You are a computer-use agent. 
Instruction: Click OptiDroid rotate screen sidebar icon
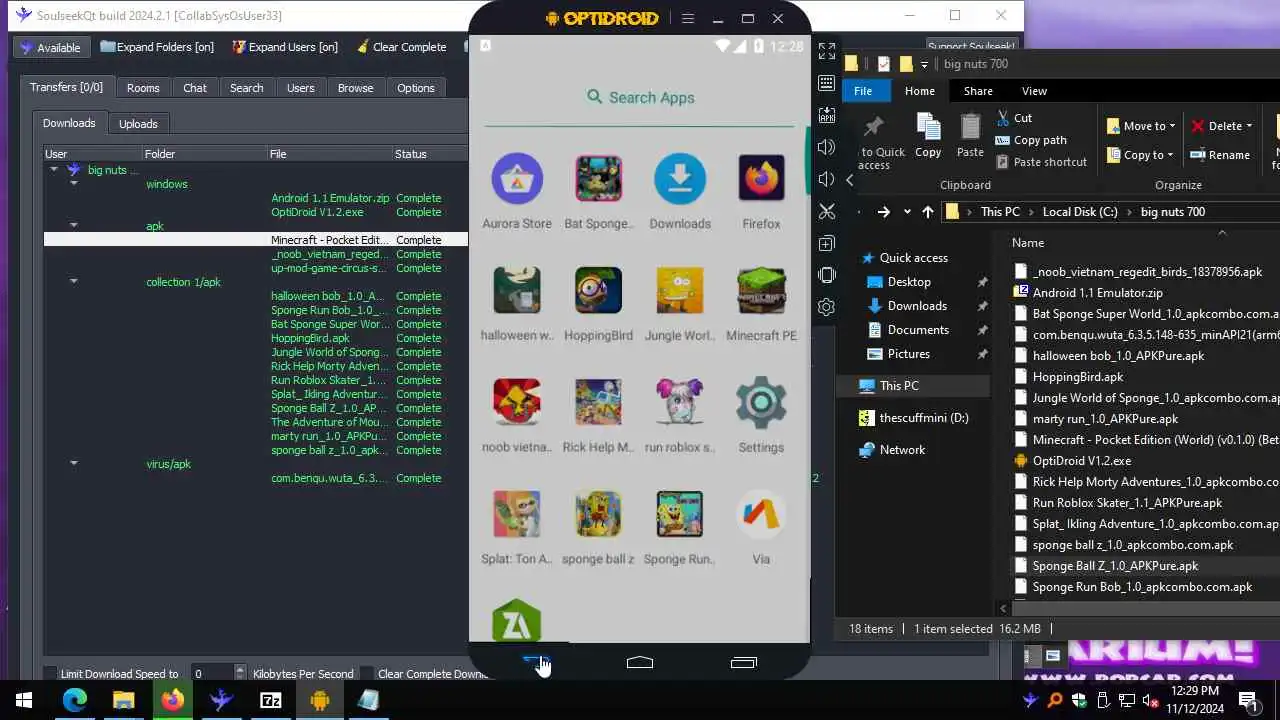pyautogui.click(x=827, y=275)
